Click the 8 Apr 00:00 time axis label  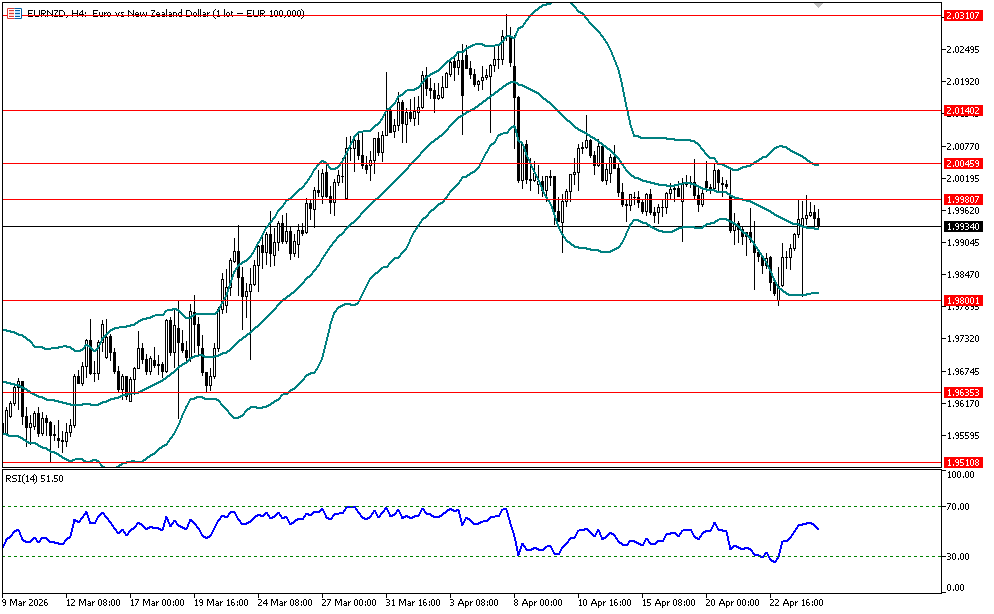(537, 603)
